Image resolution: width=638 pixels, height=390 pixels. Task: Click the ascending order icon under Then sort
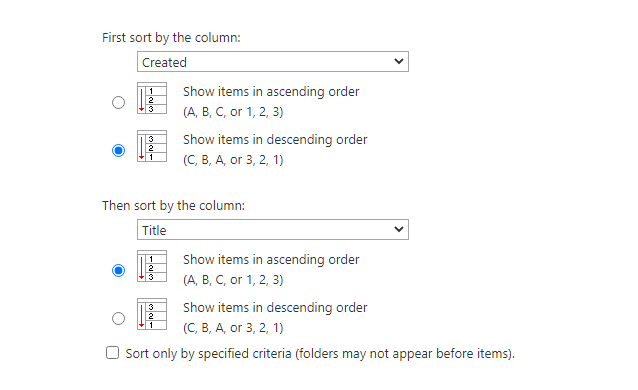coord(152,266)
